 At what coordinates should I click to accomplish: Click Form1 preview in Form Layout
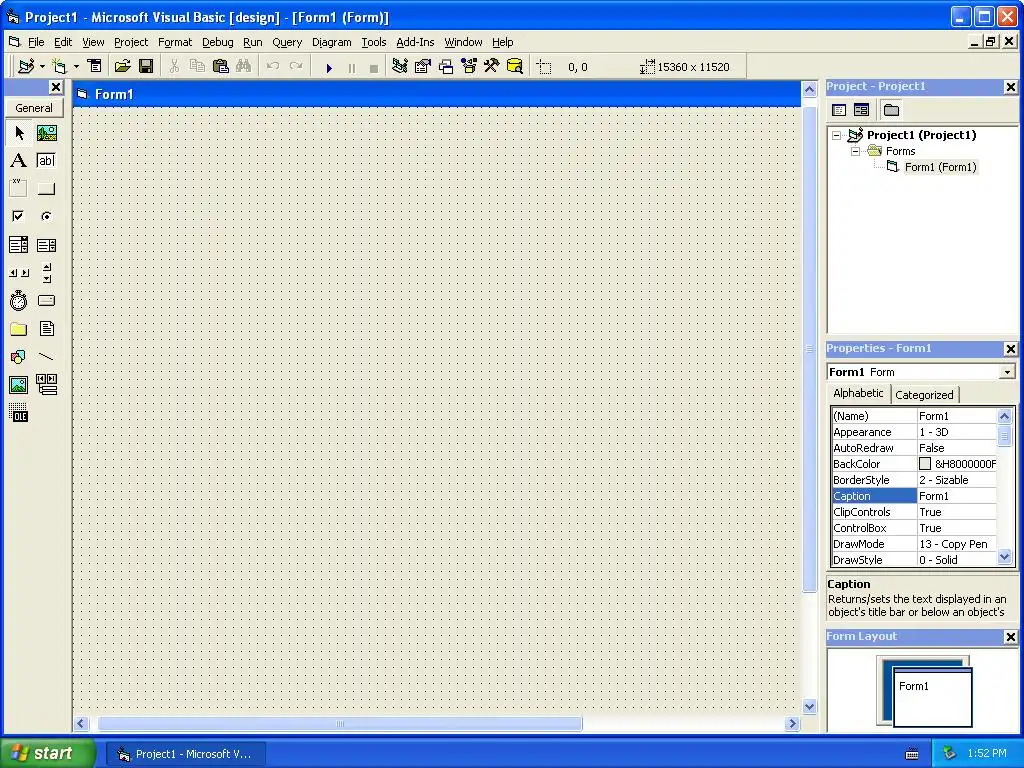pyautogui.click(x=933, y=697)
